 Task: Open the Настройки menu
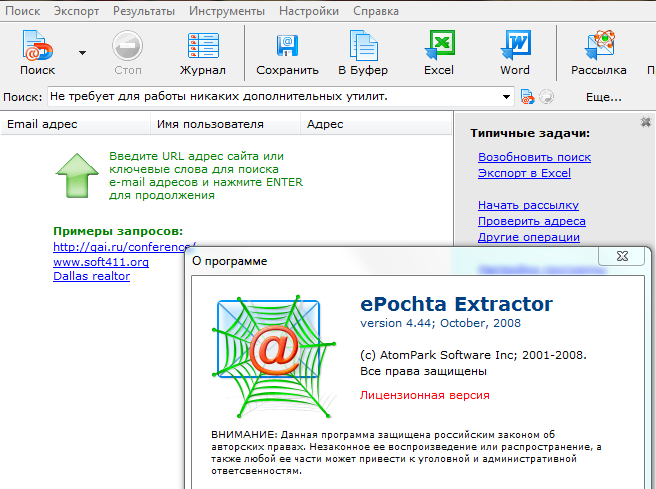pyautogui.click(x=309, y=11)
